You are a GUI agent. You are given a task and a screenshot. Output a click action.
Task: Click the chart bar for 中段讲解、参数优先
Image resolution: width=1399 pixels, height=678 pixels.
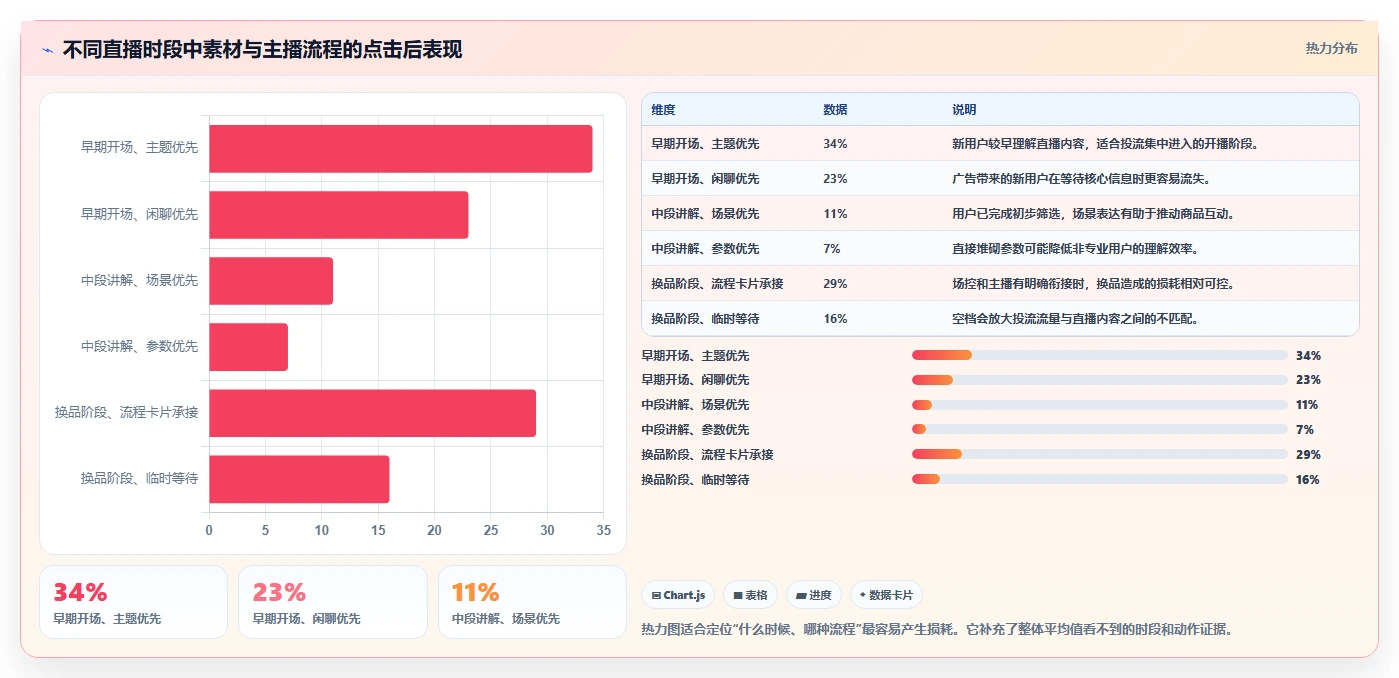248,347
